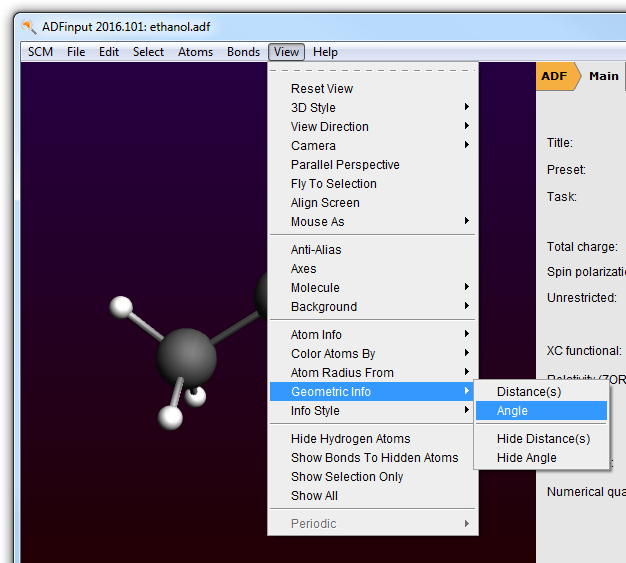Viewport: 626px width, 563px height.
Task: Open the Select menu
Action: click(x=148, y=52)
